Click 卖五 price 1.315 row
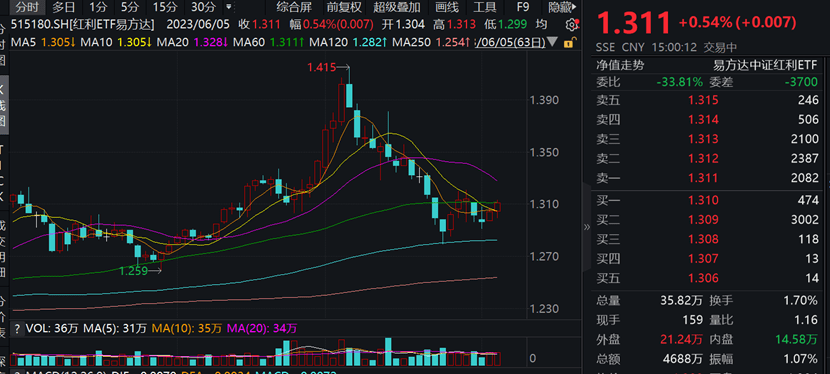 point(707,101)
